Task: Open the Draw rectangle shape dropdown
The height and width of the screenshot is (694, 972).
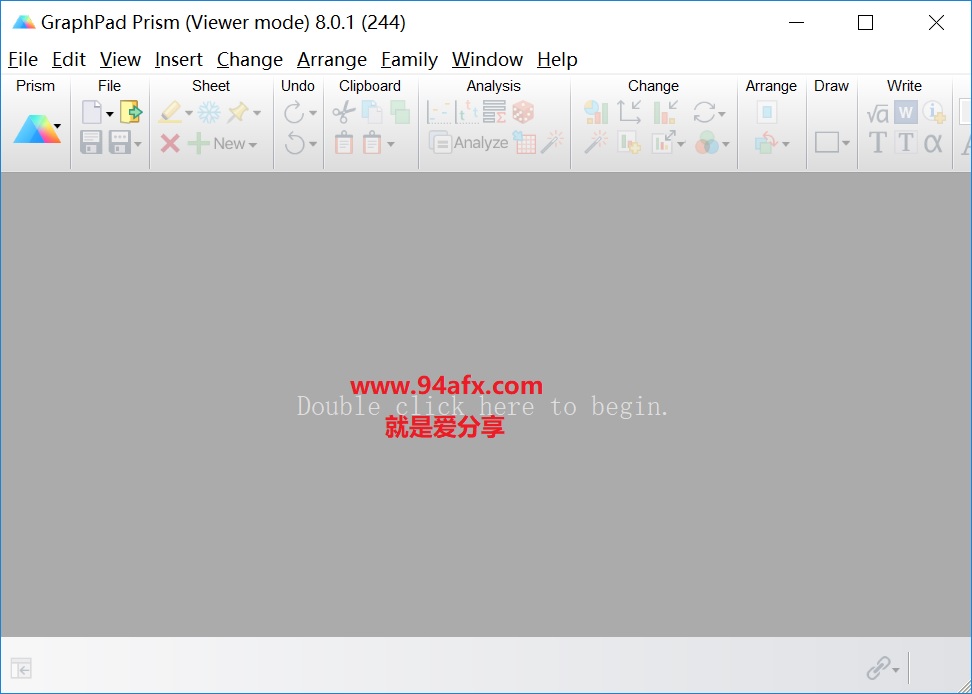Action: [x=846, y=144]
